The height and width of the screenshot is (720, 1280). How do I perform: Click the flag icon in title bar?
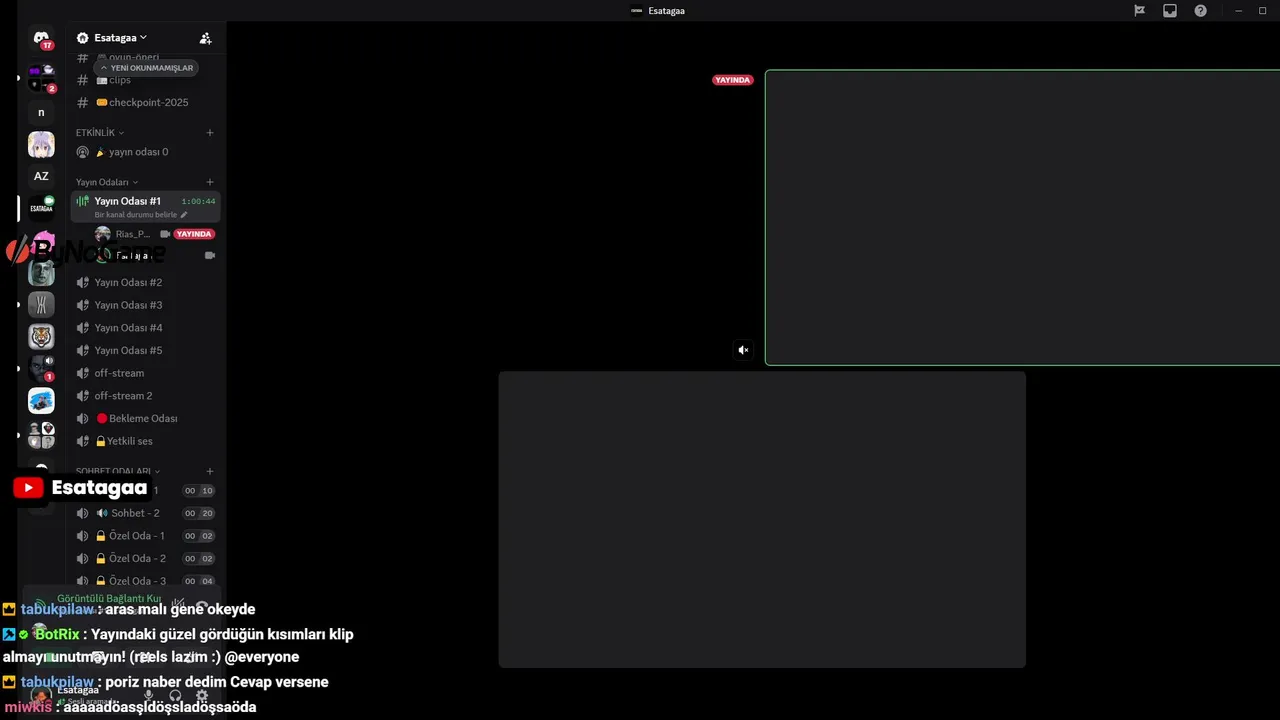1139,11
